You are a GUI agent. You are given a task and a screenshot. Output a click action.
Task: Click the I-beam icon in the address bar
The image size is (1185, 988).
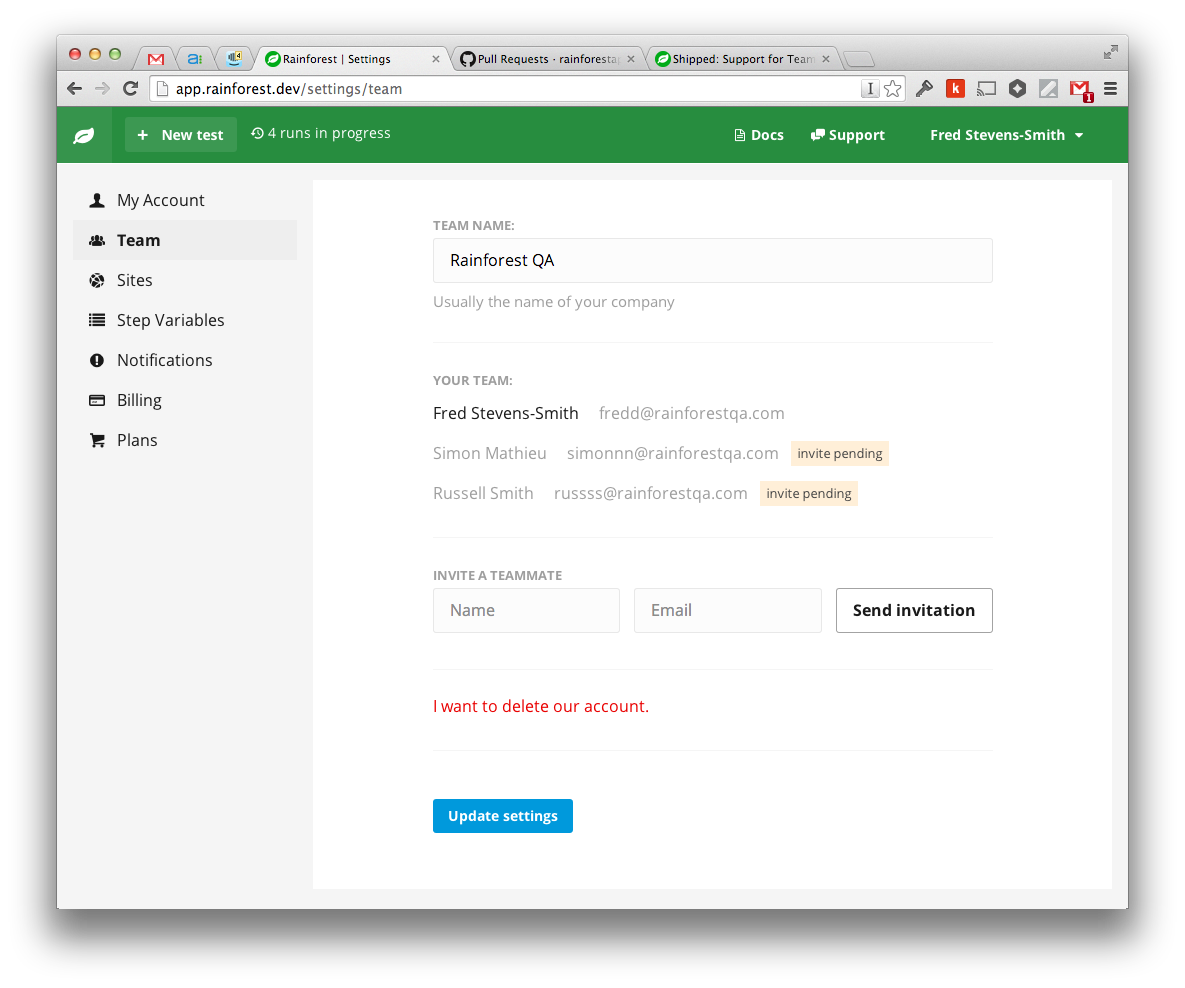[870, 88]
